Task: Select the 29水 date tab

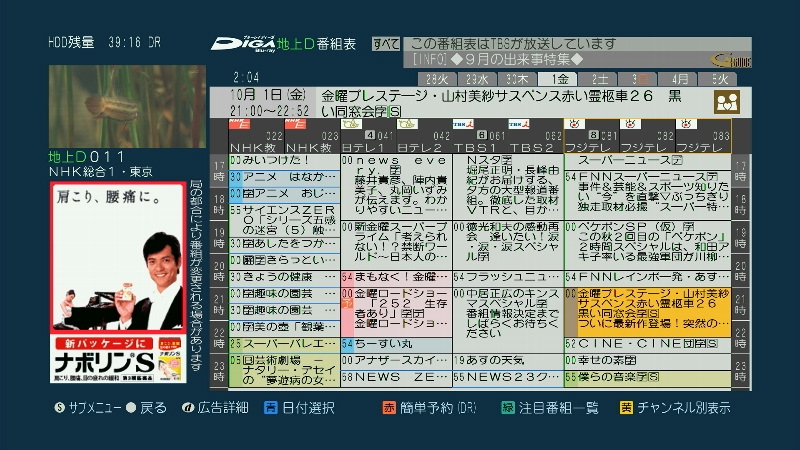Action: tap(477, 80)
